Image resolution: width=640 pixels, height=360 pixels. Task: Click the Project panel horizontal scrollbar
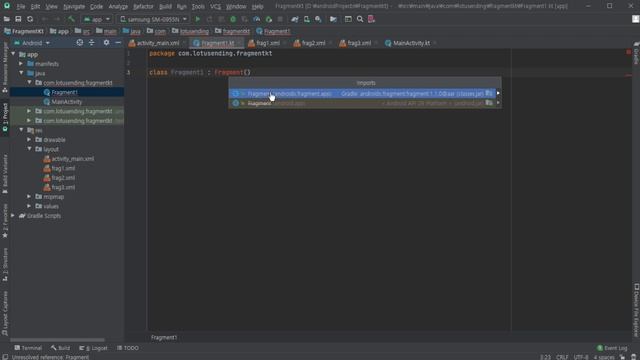pyautogui.click(x=57, y=340)
